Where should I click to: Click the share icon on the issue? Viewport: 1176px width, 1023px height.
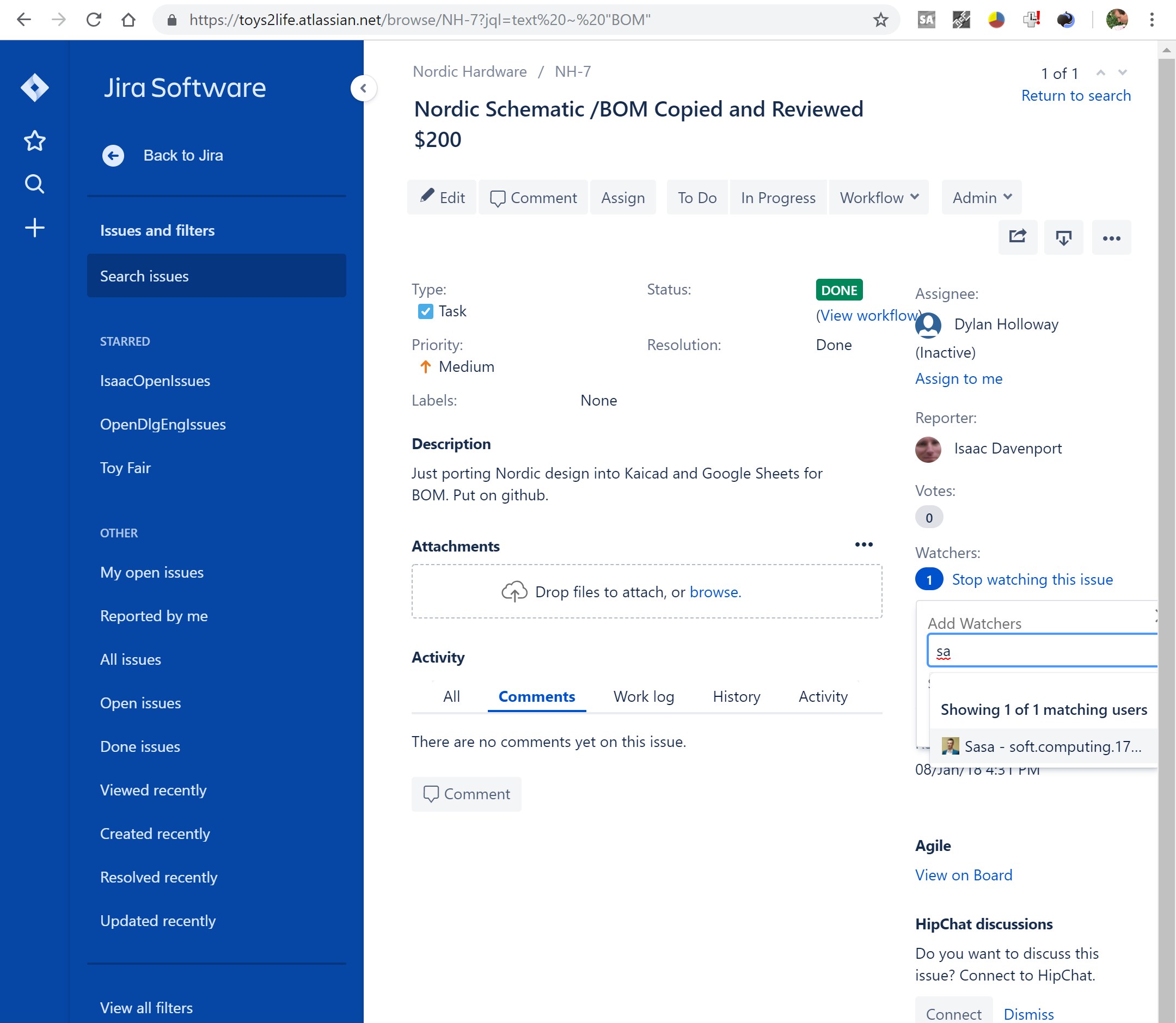coord(1018,237)
